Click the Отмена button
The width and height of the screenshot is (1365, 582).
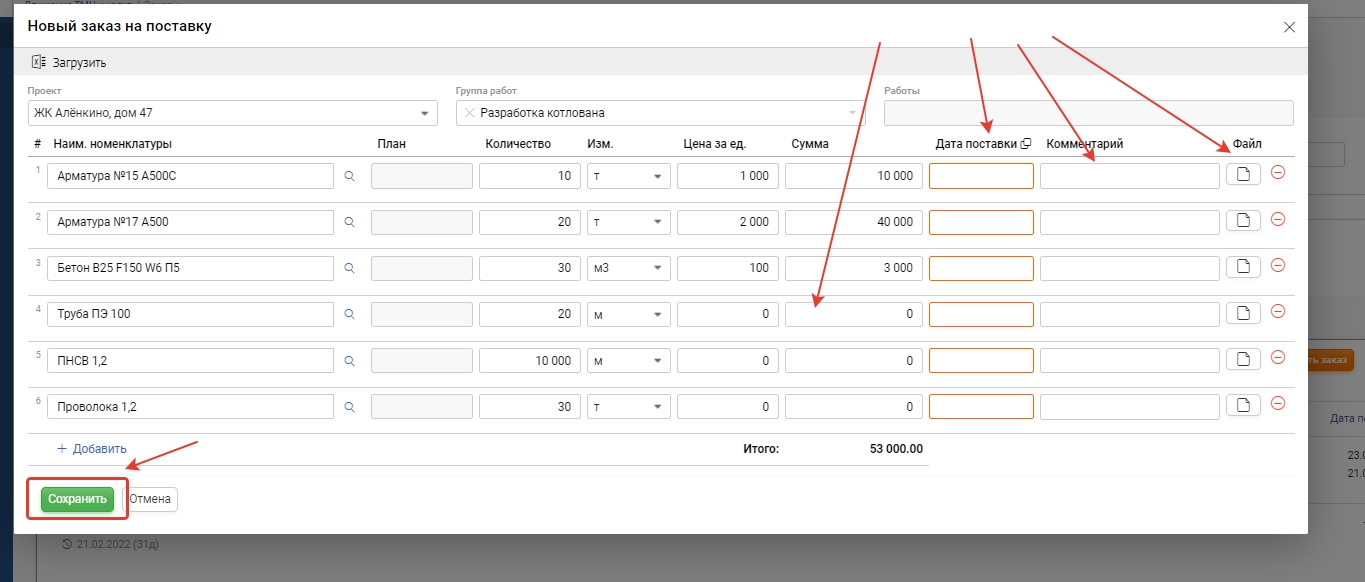coord(150,499)
